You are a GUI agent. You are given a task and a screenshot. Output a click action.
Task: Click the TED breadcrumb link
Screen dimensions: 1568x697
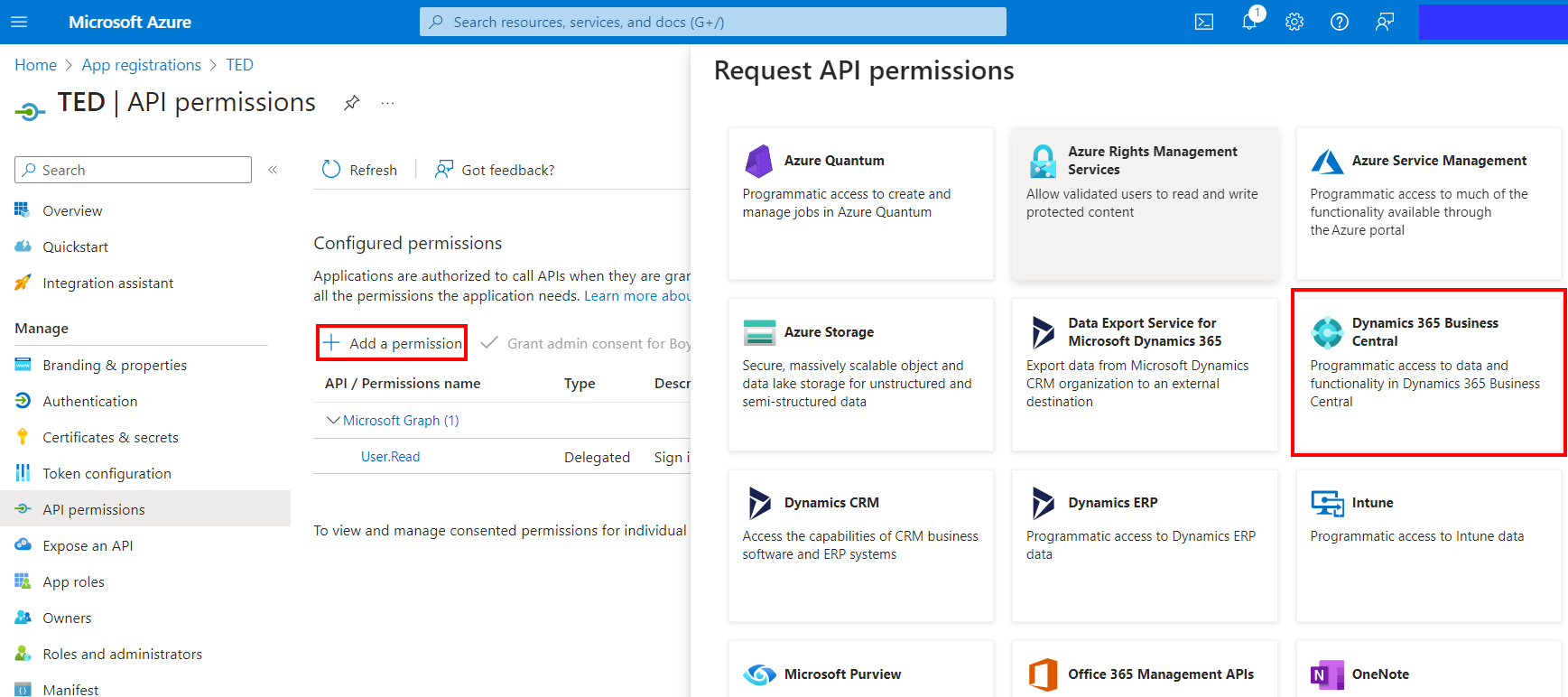coord(239,65)
